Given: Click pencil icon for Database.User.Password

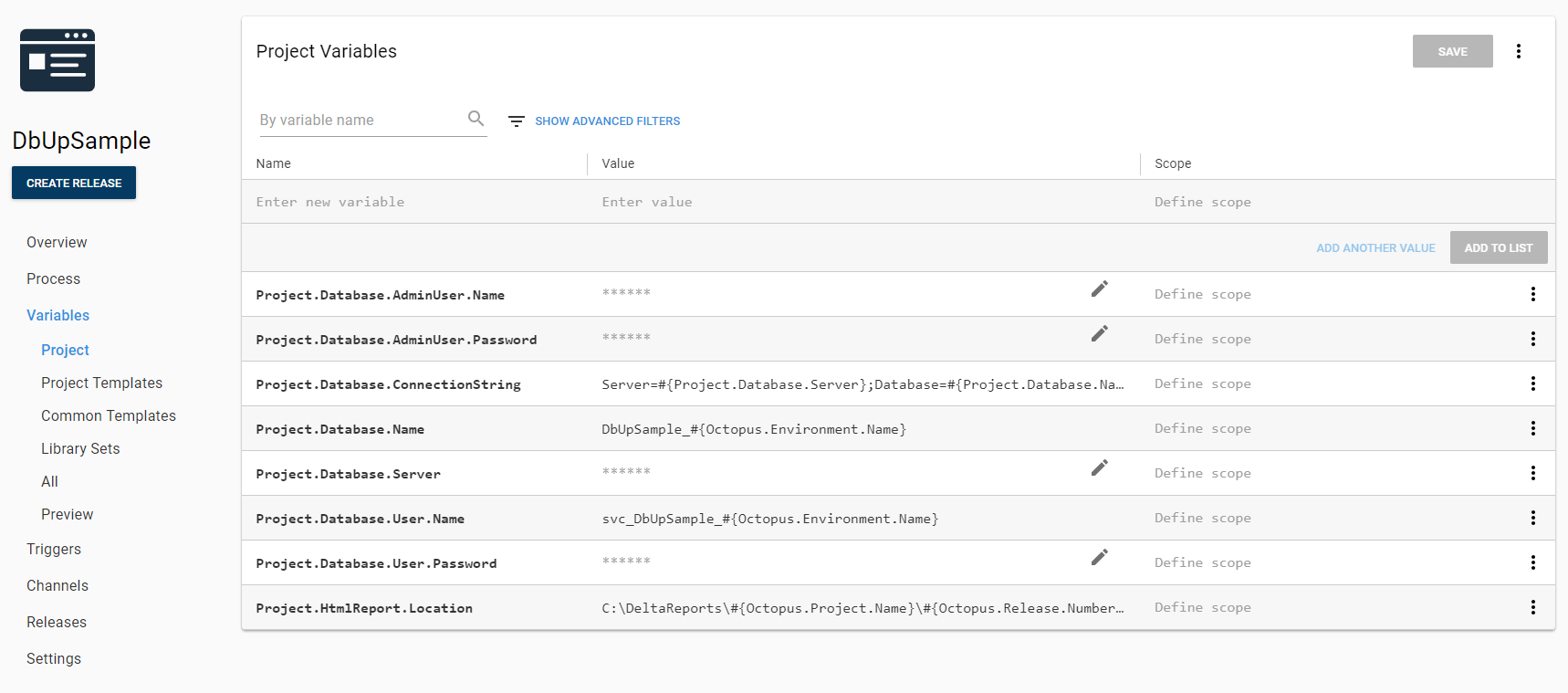Looking at the screenshot, I should click(x=1100, y=557).
